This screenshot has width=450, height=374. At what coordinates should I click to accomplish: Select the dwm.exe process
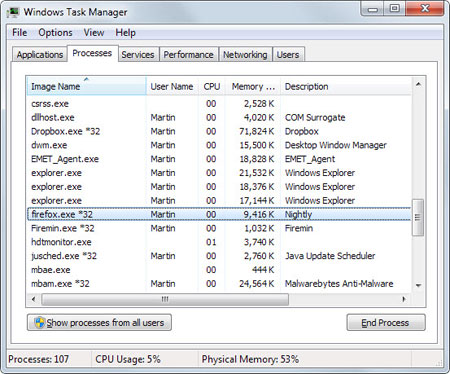pos(219,145)
